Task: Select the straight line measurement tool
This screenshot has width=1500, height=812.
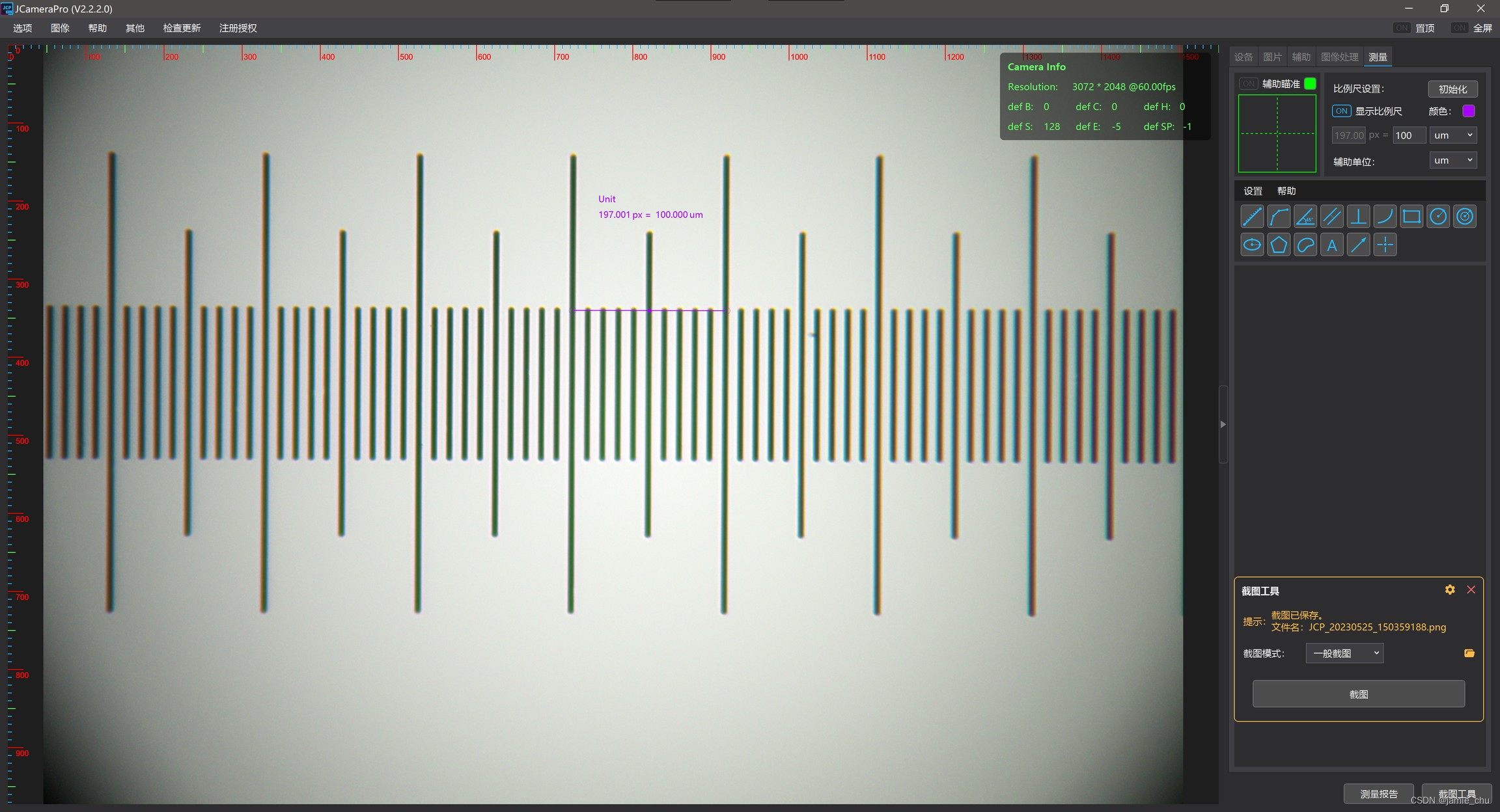Action: 1252,217
